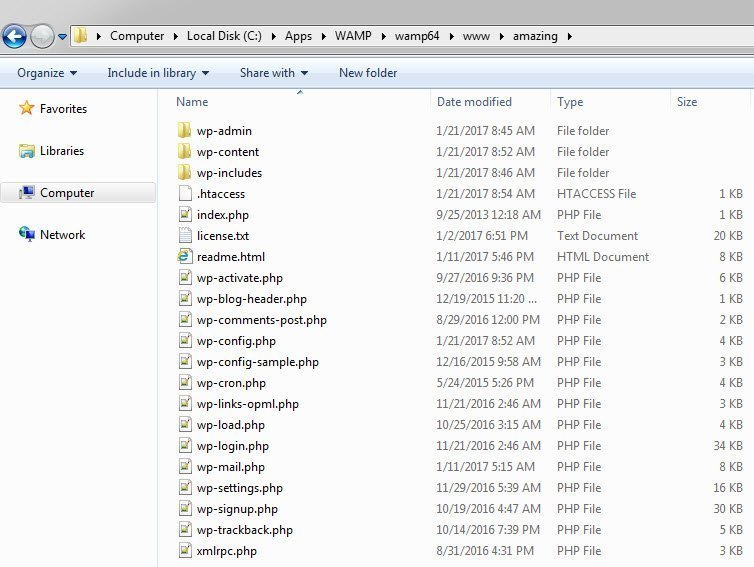Screen dimensions: 754x567
Task: Click the wp-blog-header.php file icon
Action: tap(185, 298)
